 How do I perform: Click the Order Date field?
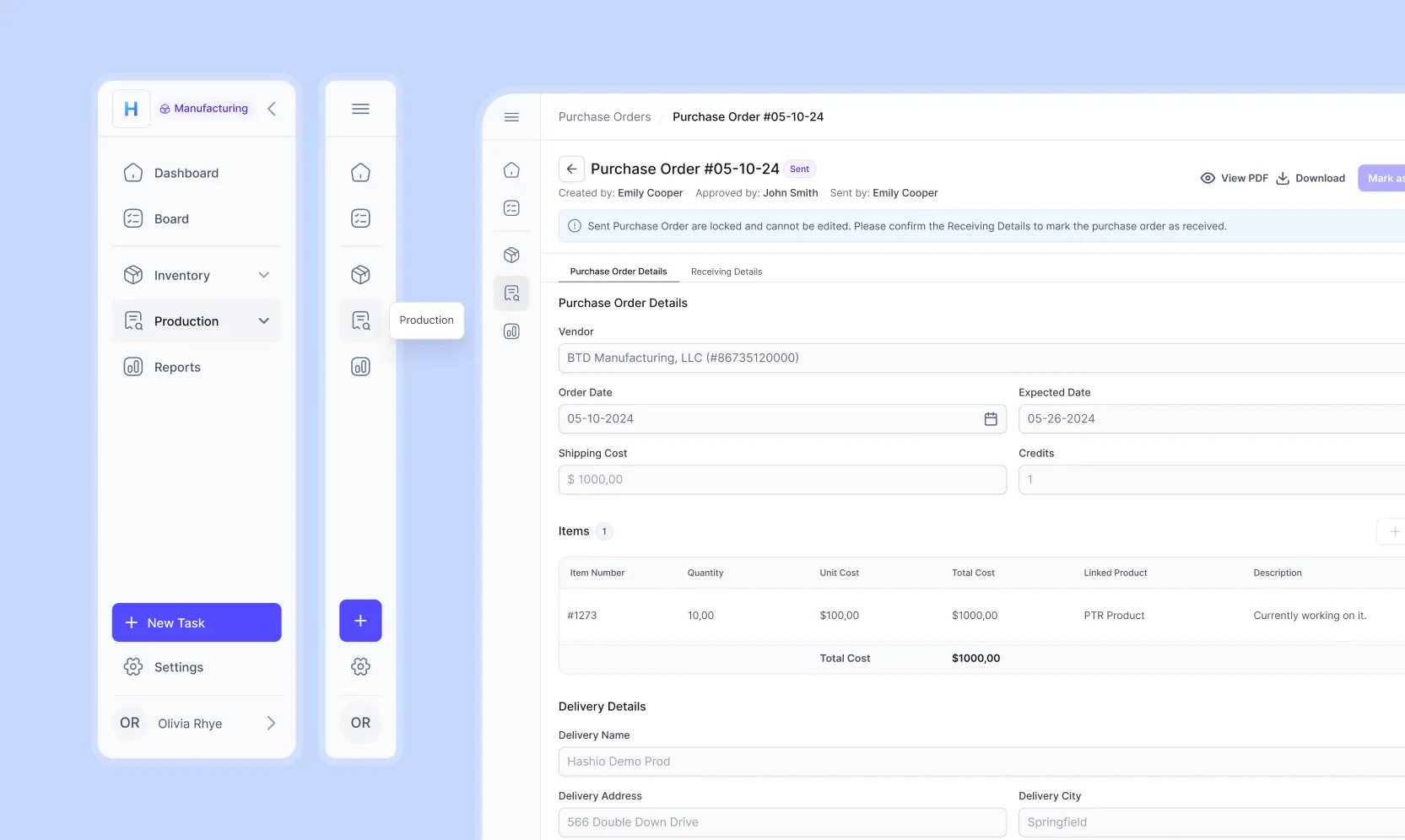pyautogui.click(x=782, y=419)
